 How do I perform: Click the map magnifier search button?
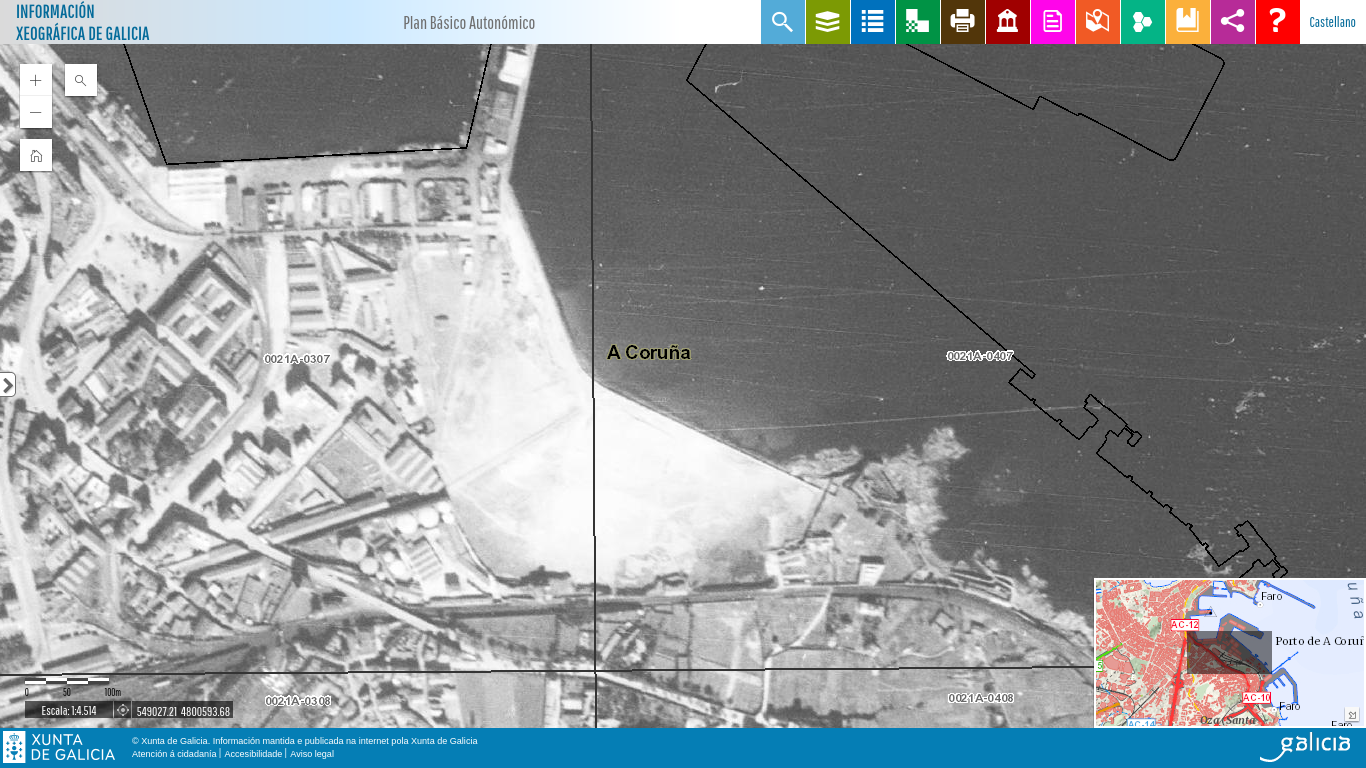[81, 80]
